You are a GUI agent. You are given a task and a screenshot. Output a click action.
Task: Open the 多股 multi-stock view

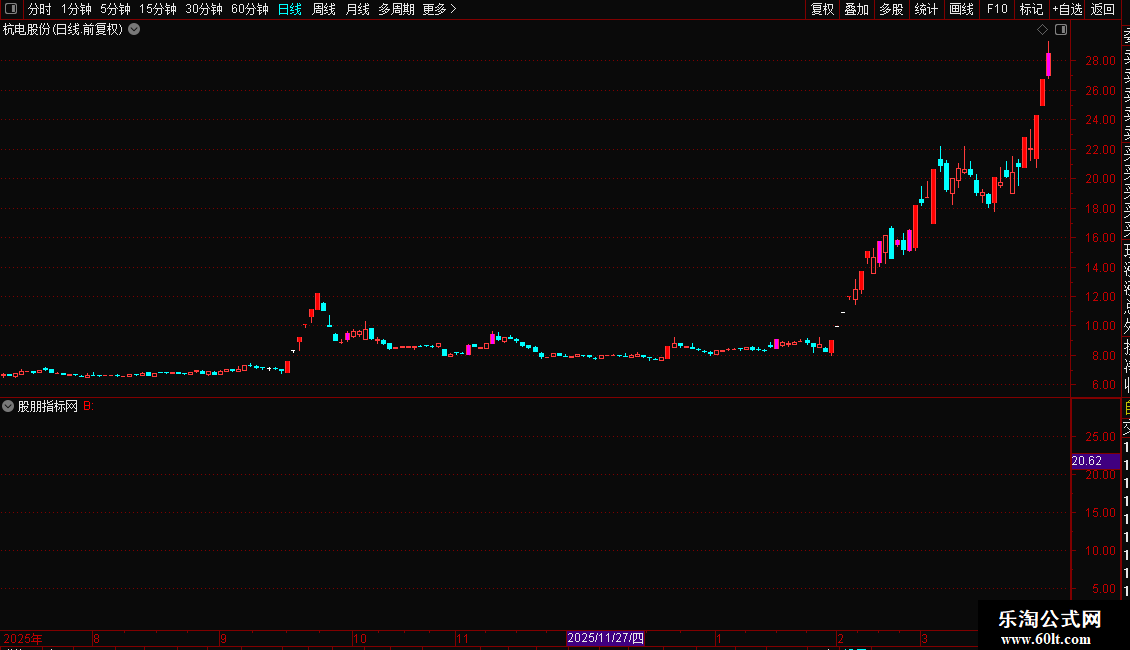[x=891, y=9]
